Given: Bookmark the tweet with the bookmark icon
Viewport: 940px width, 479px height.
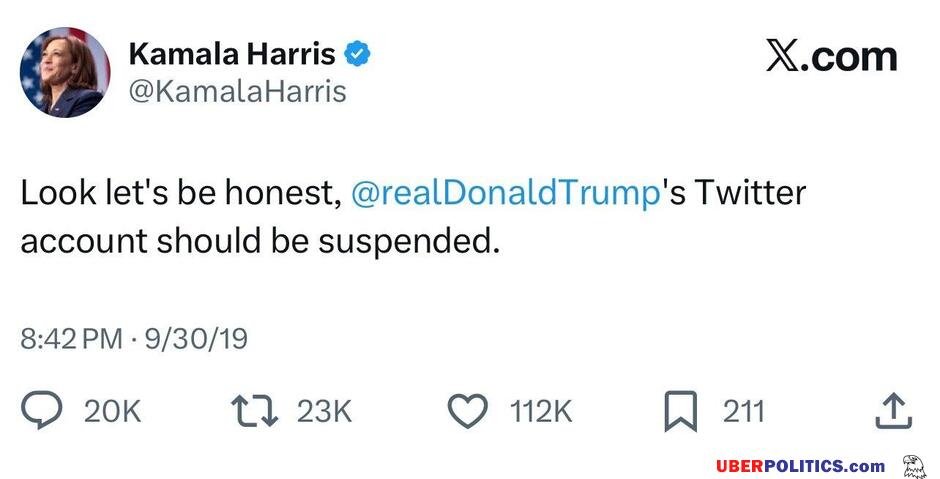Looking at the screenshot, I should 681,411.
